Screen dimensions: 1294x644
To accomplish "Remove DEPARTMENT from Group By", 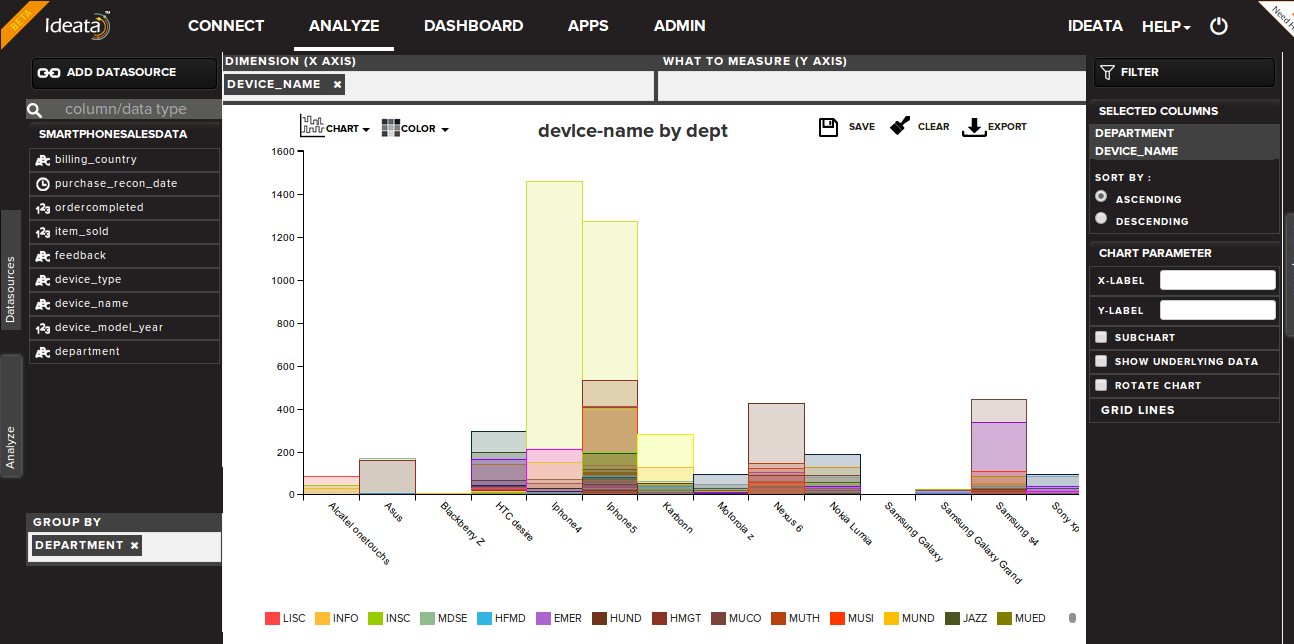I will (x=135, y=545).
